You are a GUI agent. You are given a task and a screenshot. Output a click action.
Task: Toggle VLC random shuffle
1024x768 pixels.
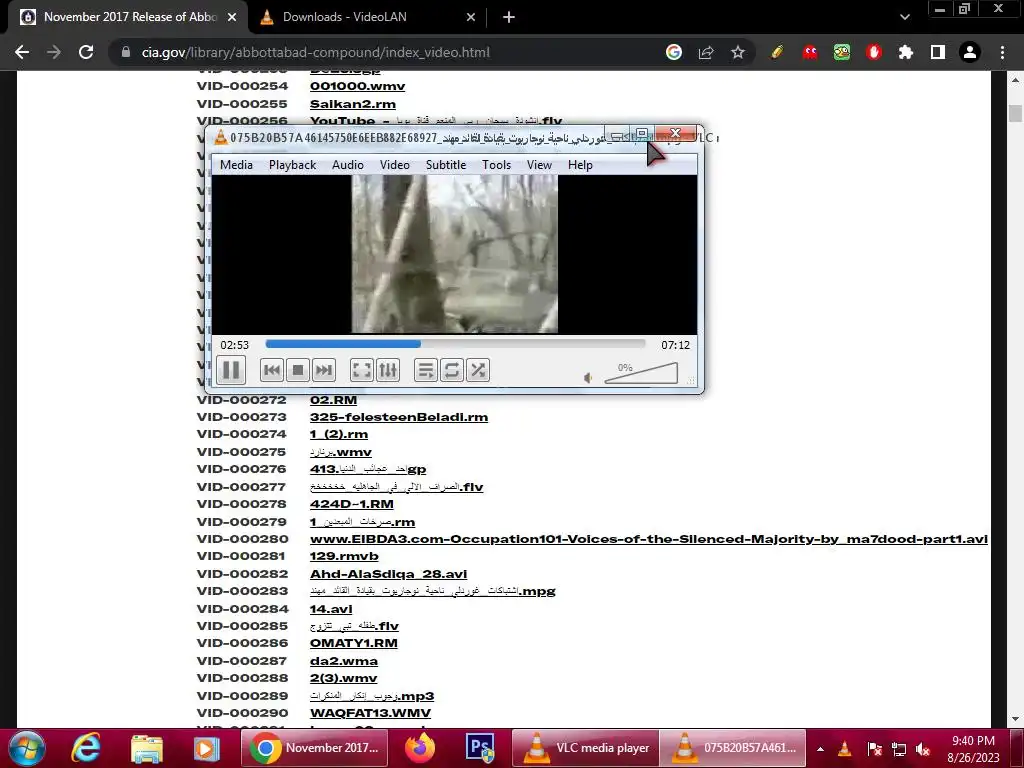click(x=478, y=370)
